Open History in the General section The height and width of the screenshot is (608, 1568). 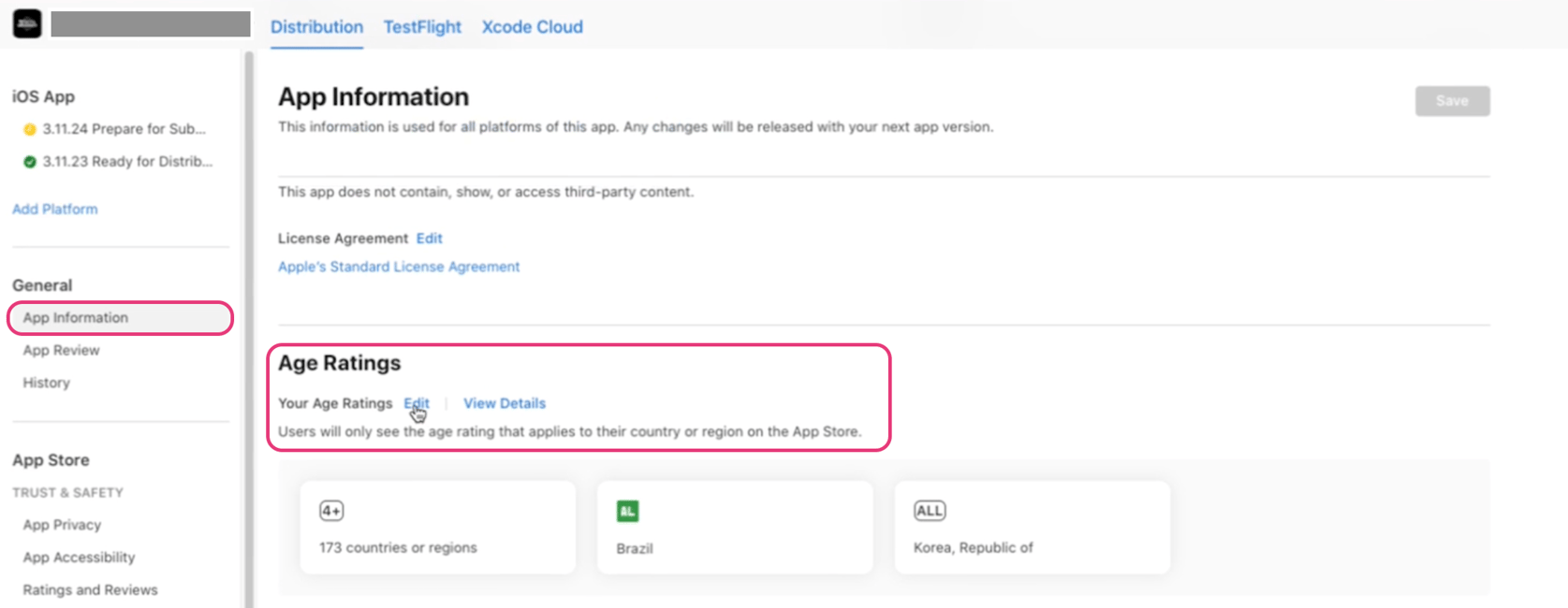[46, 383]
